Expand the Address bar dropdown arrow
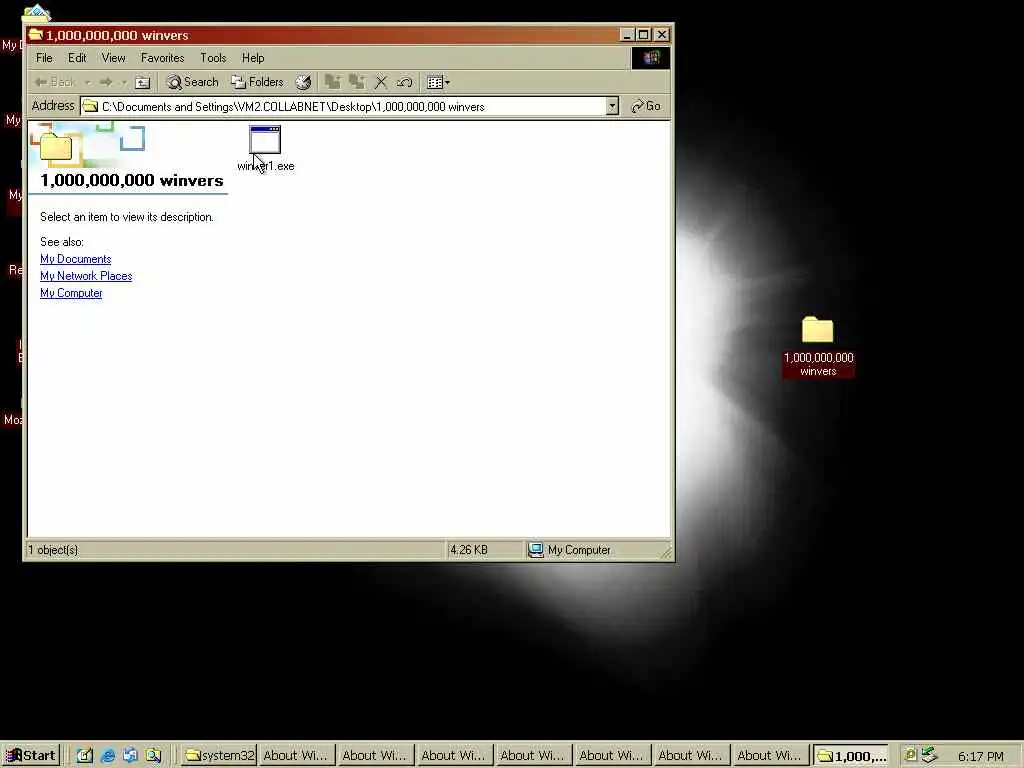Image resolution: width=1024 pixels, height=768 pixels. click(612, 106)
